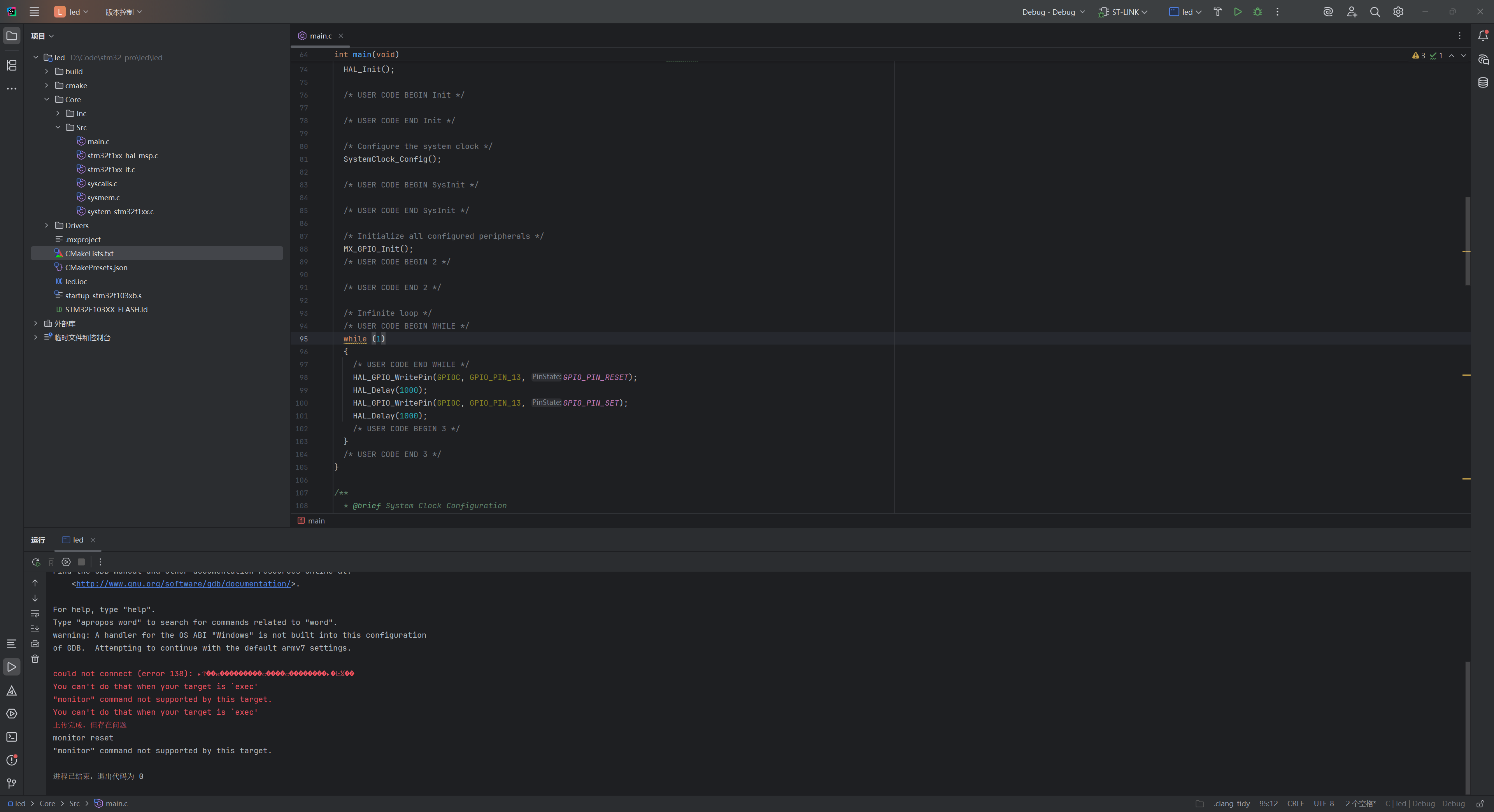Close the led run tab
Screen dimensions: 1494x812
93,540
